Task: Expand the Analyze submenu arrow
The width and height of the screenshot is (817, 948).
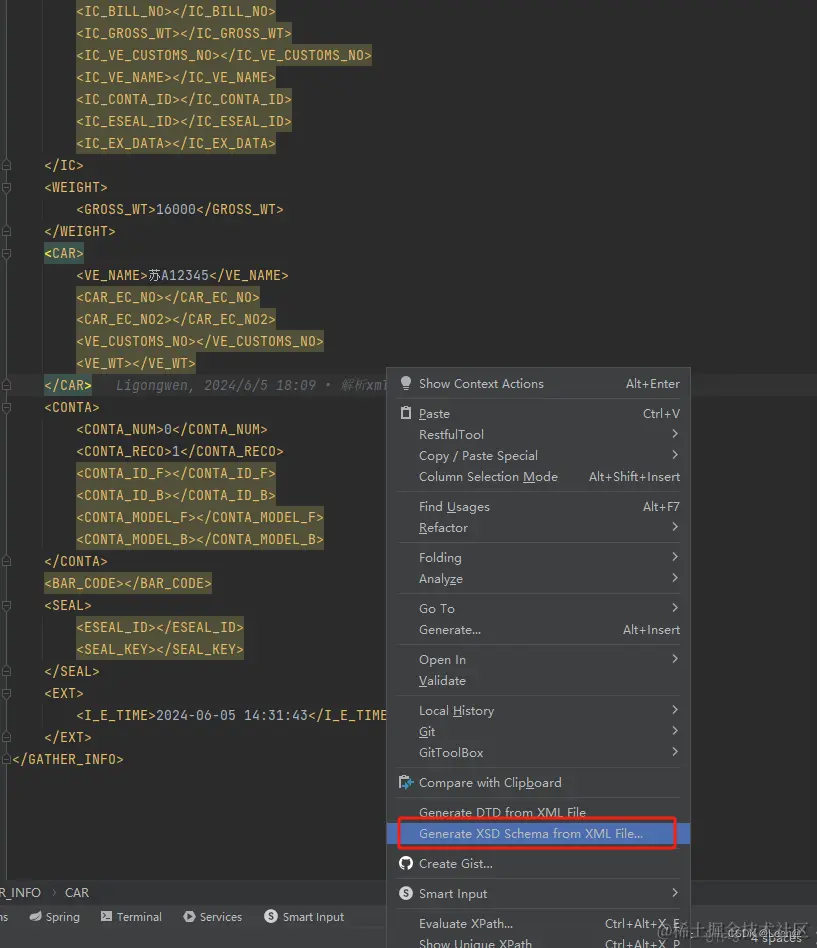Action: [x=675, y=577]
